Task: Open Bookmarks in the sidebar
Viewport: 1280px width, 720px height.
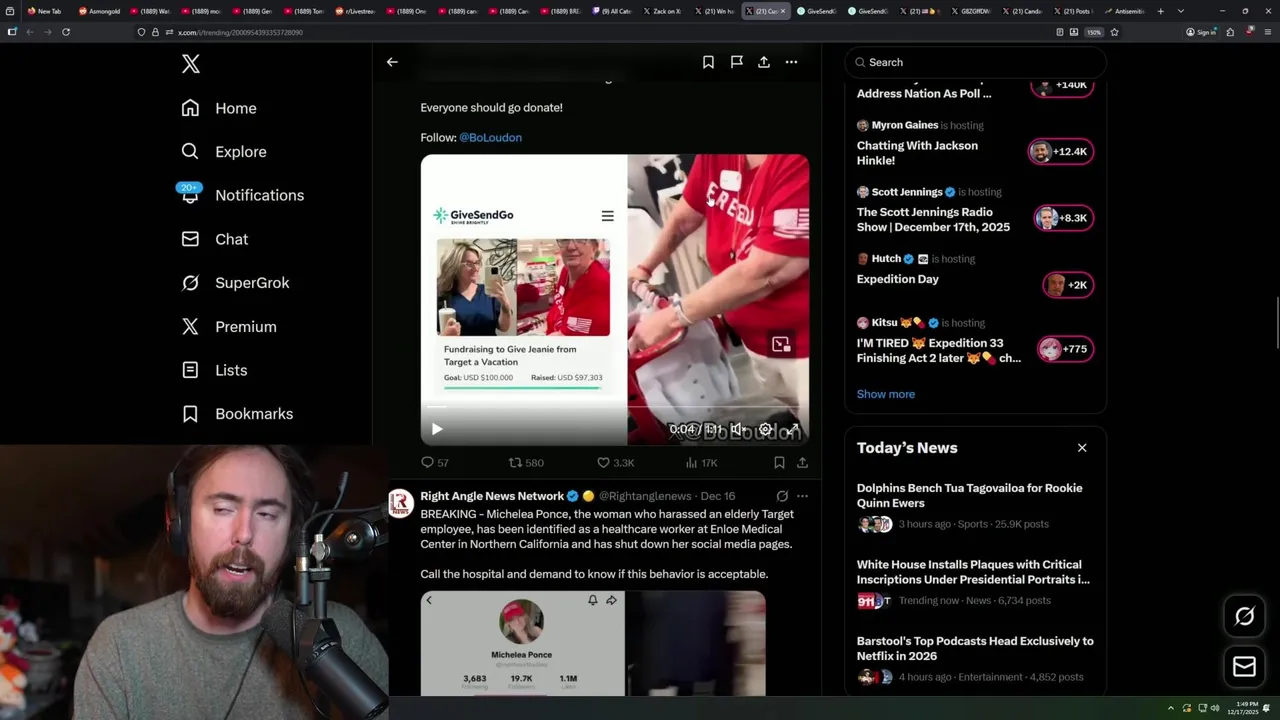Action: point(237,414)
